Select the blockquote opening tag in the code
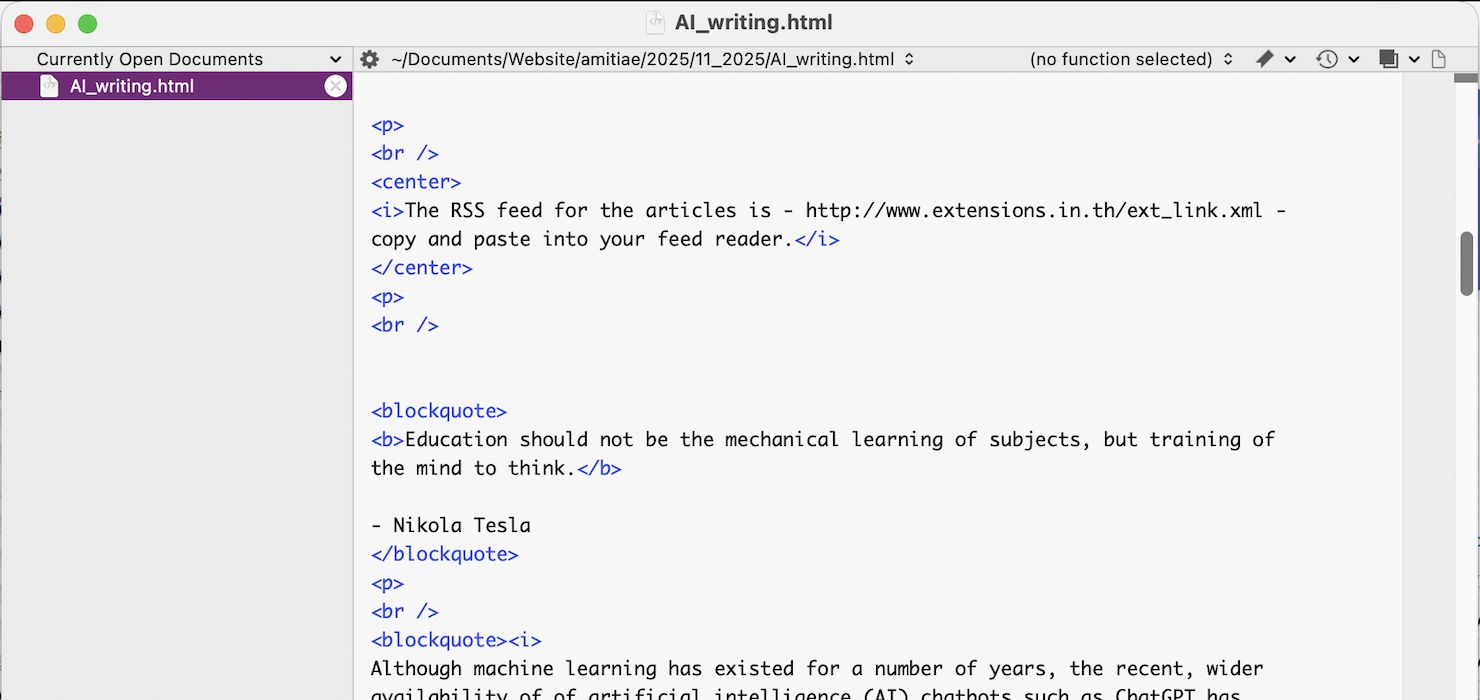The width and height of the screenshot is (1480, 700). pos(438,410)
